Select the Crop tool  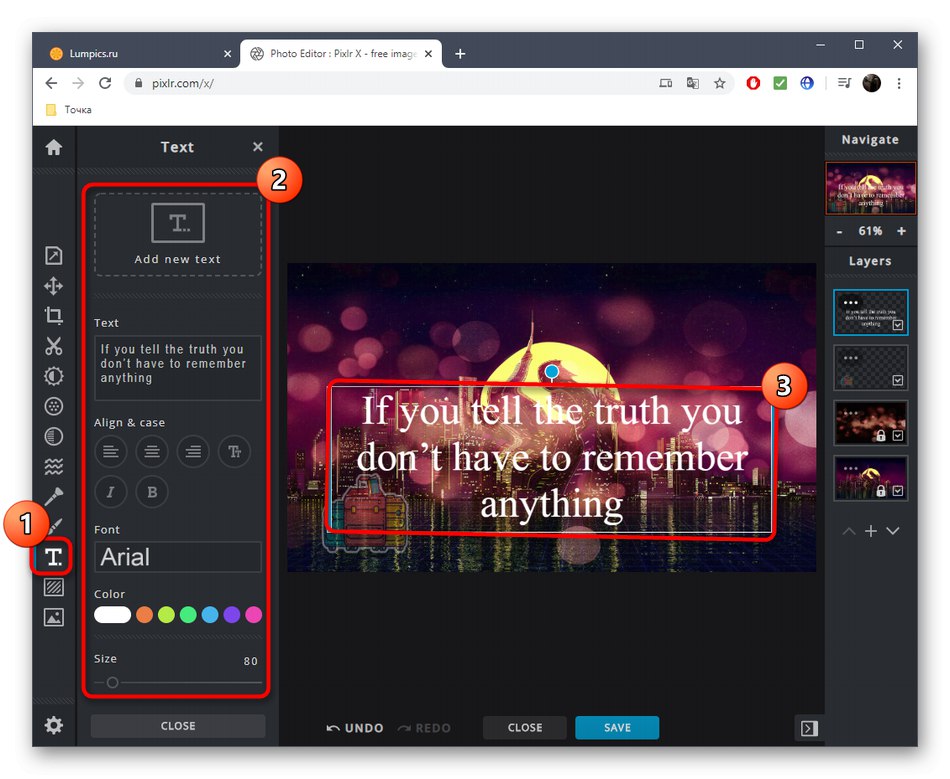53,316
